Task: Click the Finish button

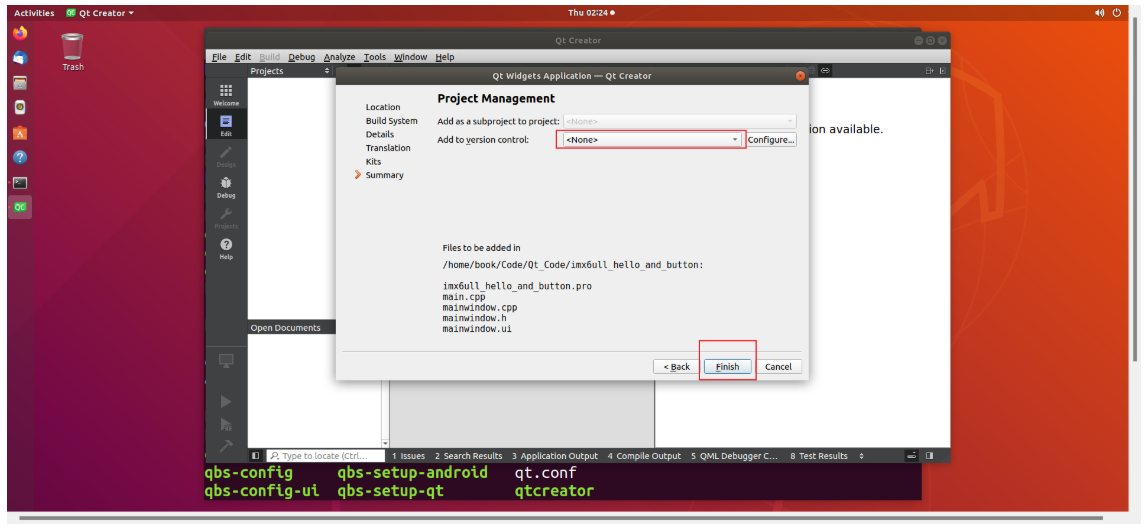Action: [727, 367]
